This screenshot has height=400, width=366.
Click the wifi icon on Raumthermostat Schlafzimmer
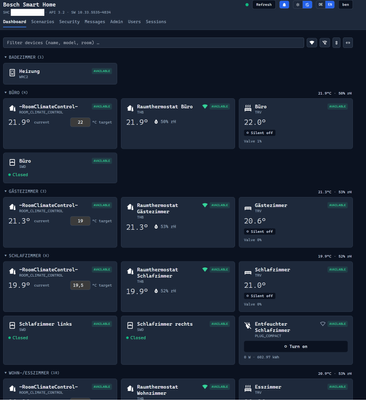205,269
